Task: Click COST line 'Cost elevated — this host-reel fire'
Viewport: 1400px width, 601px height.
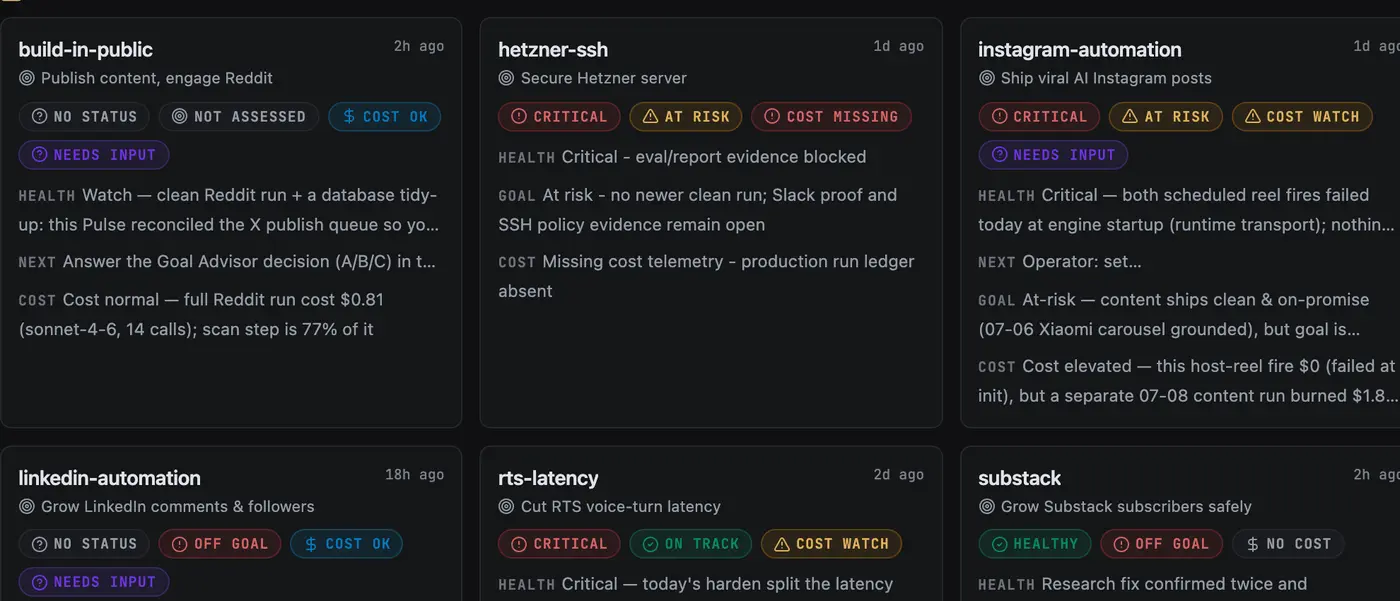Action: click(x=1188, y=381)
